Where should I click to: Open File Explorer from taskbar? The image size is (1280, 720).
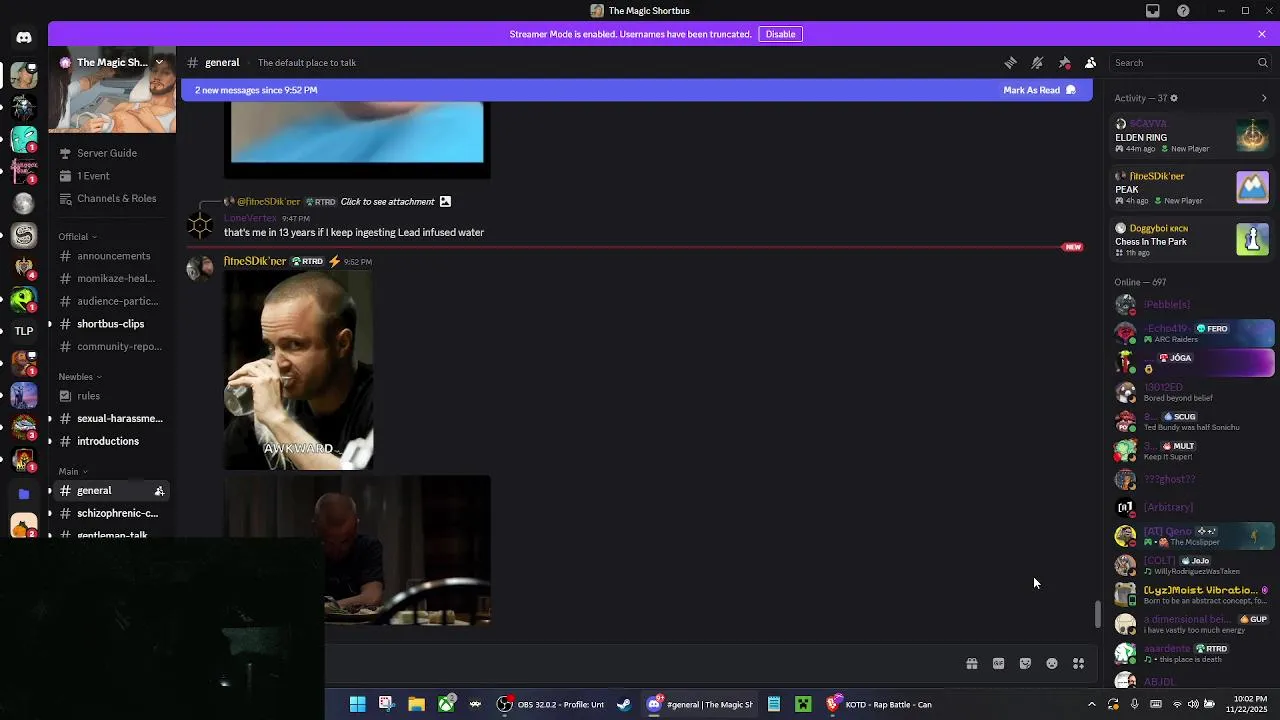pos(416,705)
